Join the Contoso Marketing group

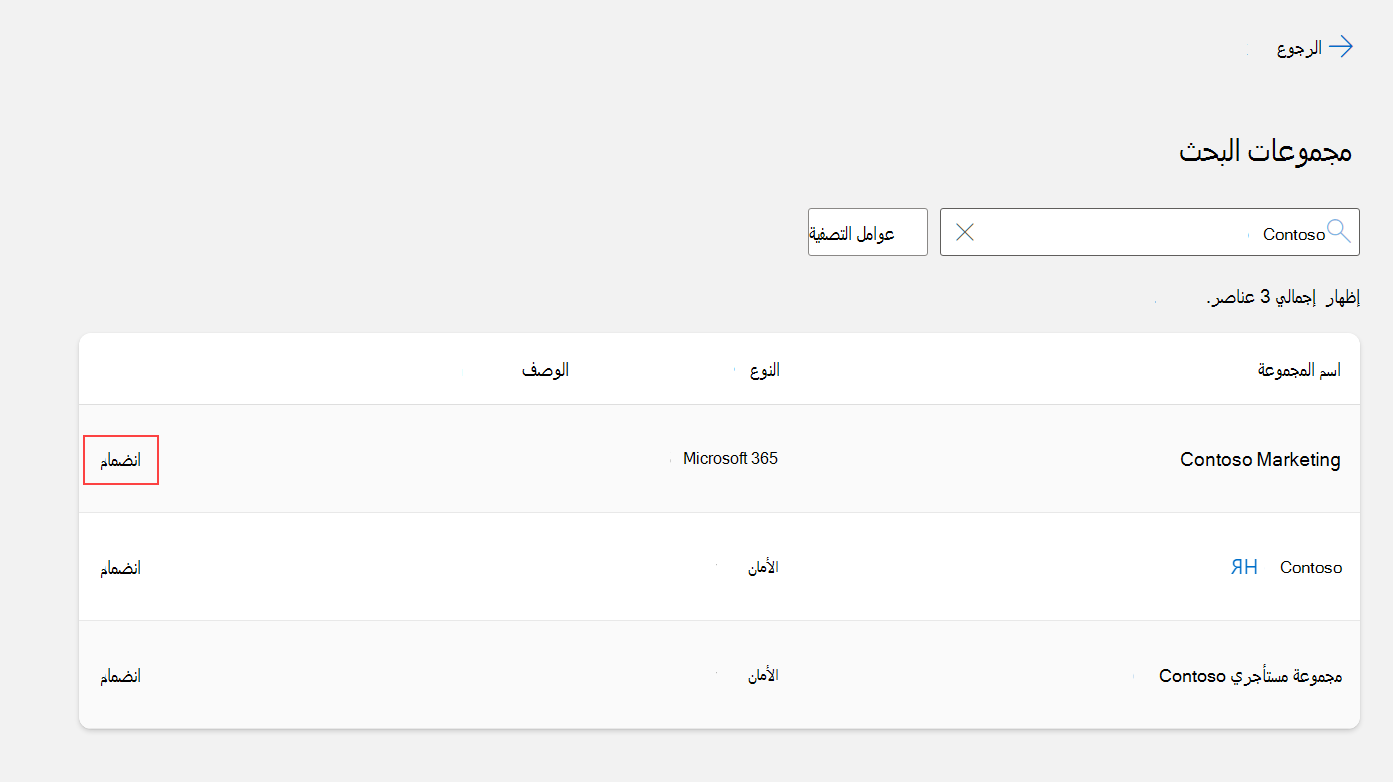[121, 460]
